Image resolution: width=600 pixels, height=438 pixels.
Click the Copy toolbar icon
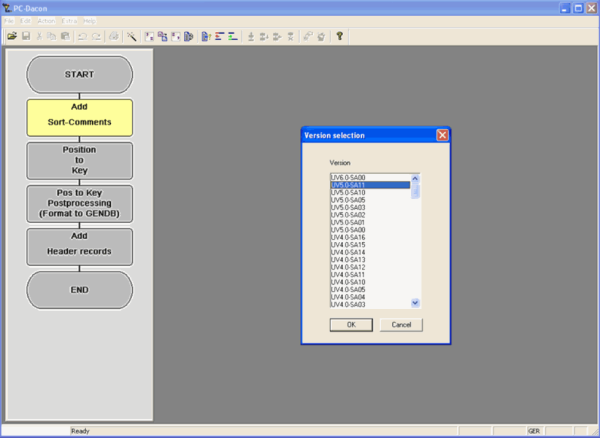pyautogui.click(x=52, y=36)
